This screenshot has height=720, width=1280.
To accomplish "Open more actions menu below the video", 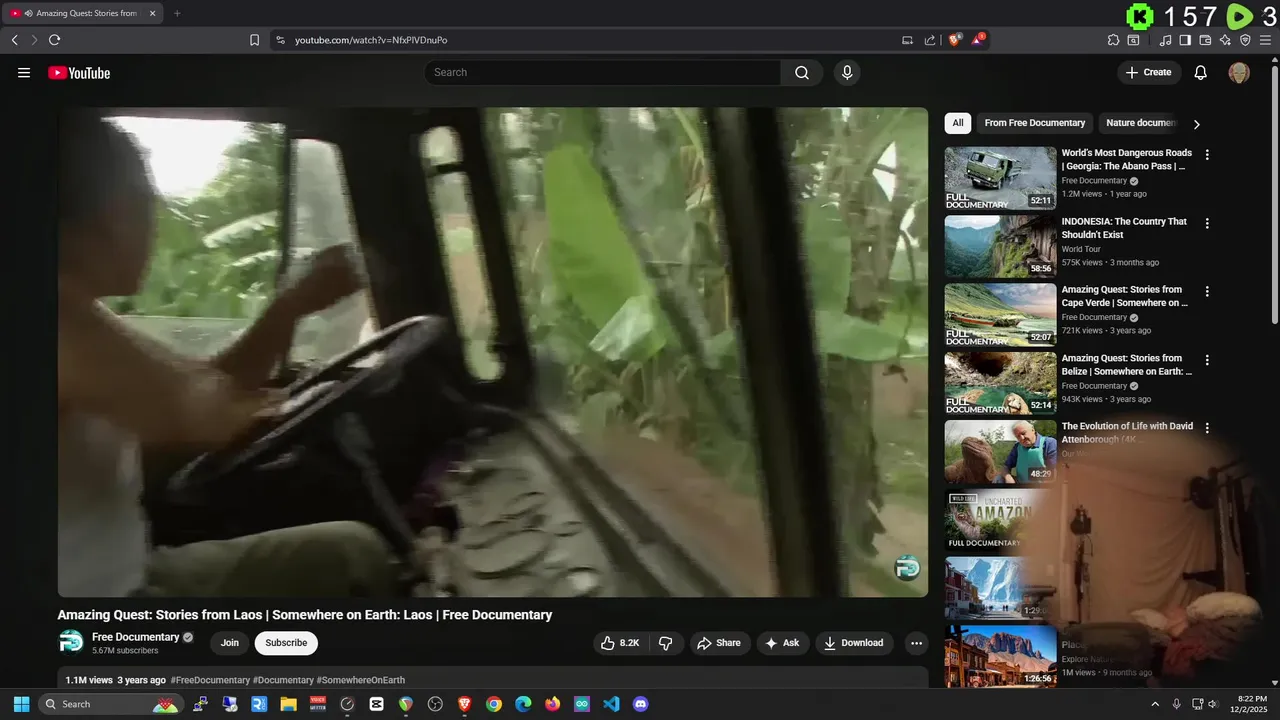I will point(915,643).
